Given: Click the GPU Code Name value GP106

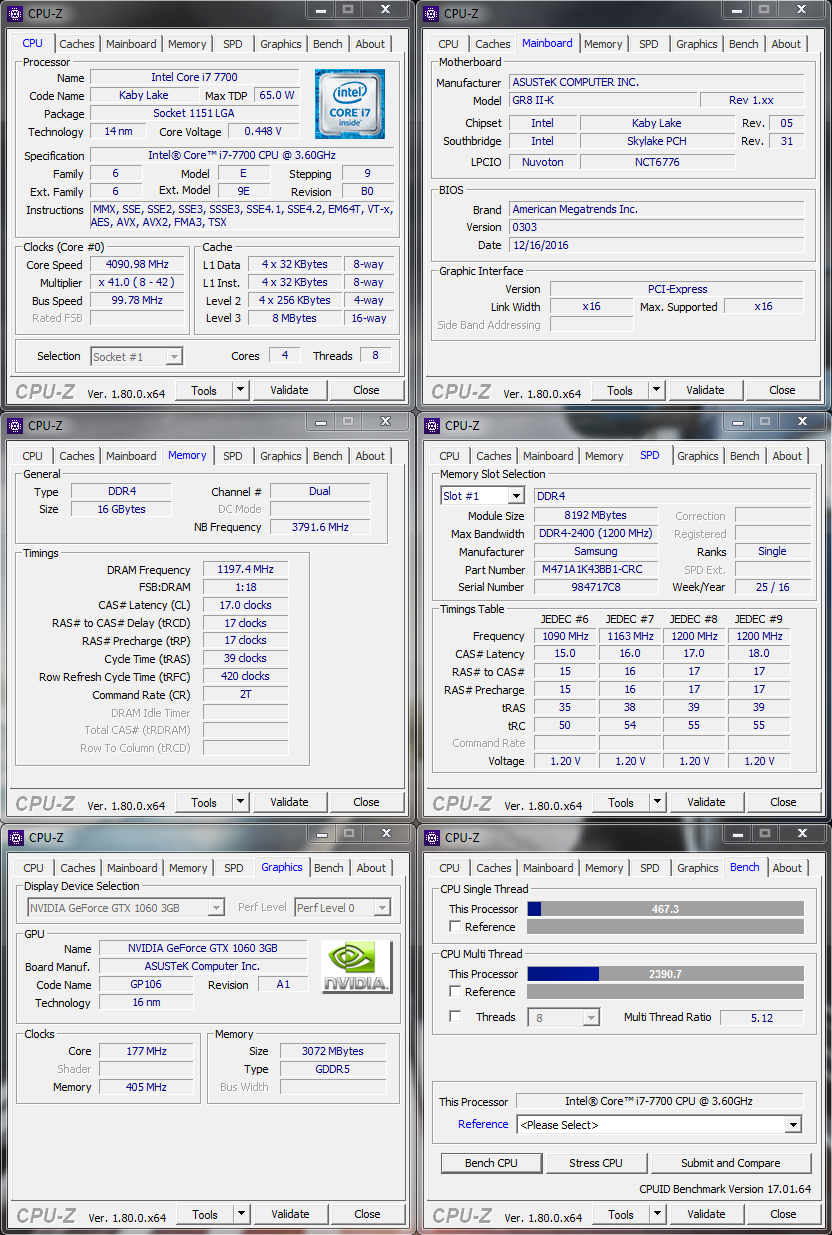Looking at the screenshot, I should (x=146, y=984).
